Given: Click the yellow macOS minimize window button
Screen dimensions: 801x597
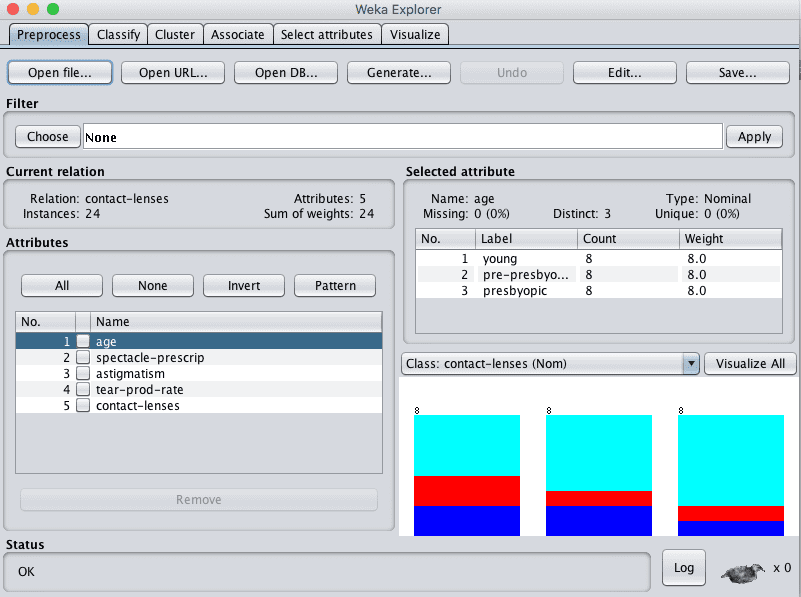Looking at the screenshot, I should point(33,9).
